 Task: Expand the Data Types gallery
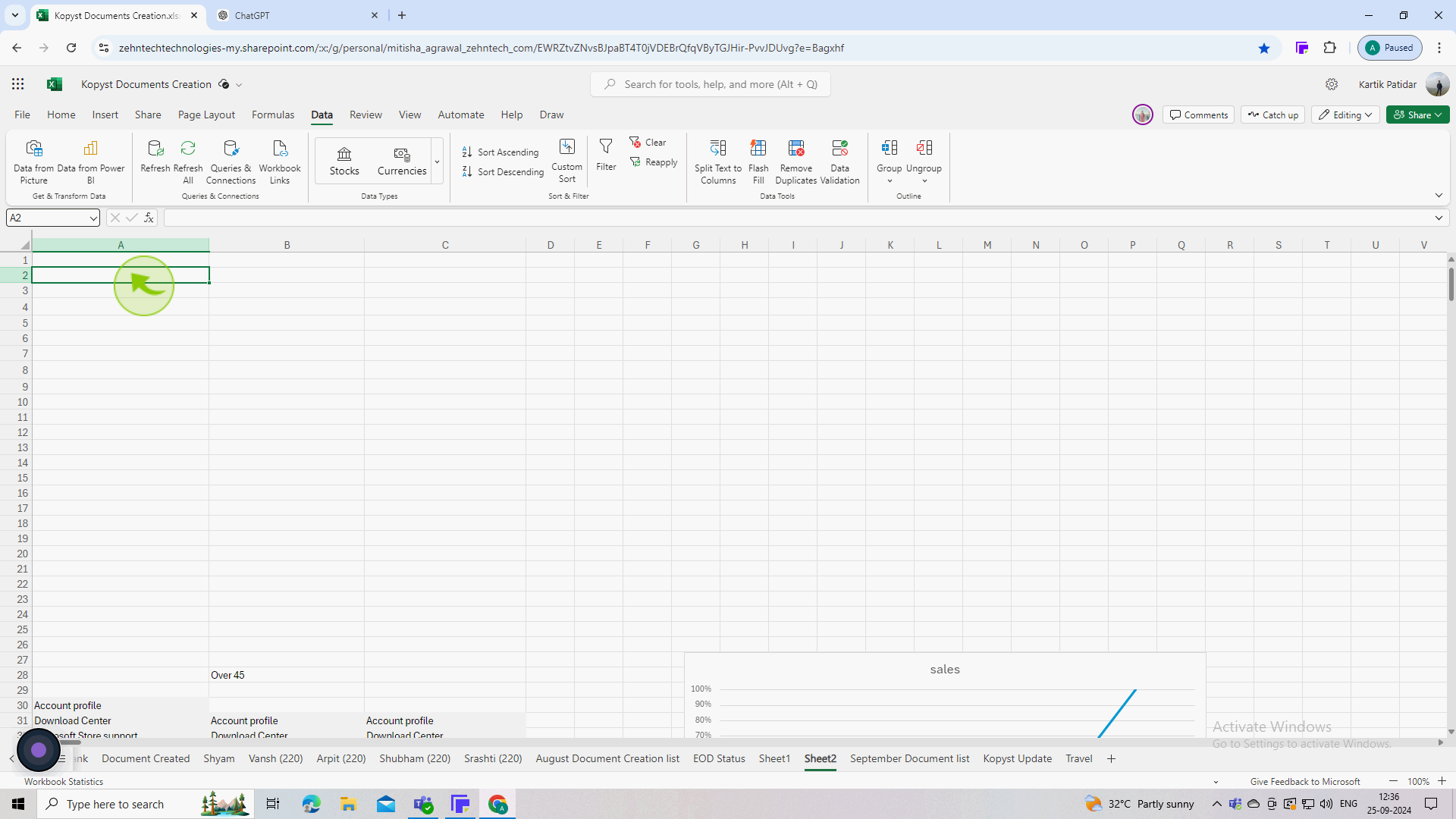437,162
